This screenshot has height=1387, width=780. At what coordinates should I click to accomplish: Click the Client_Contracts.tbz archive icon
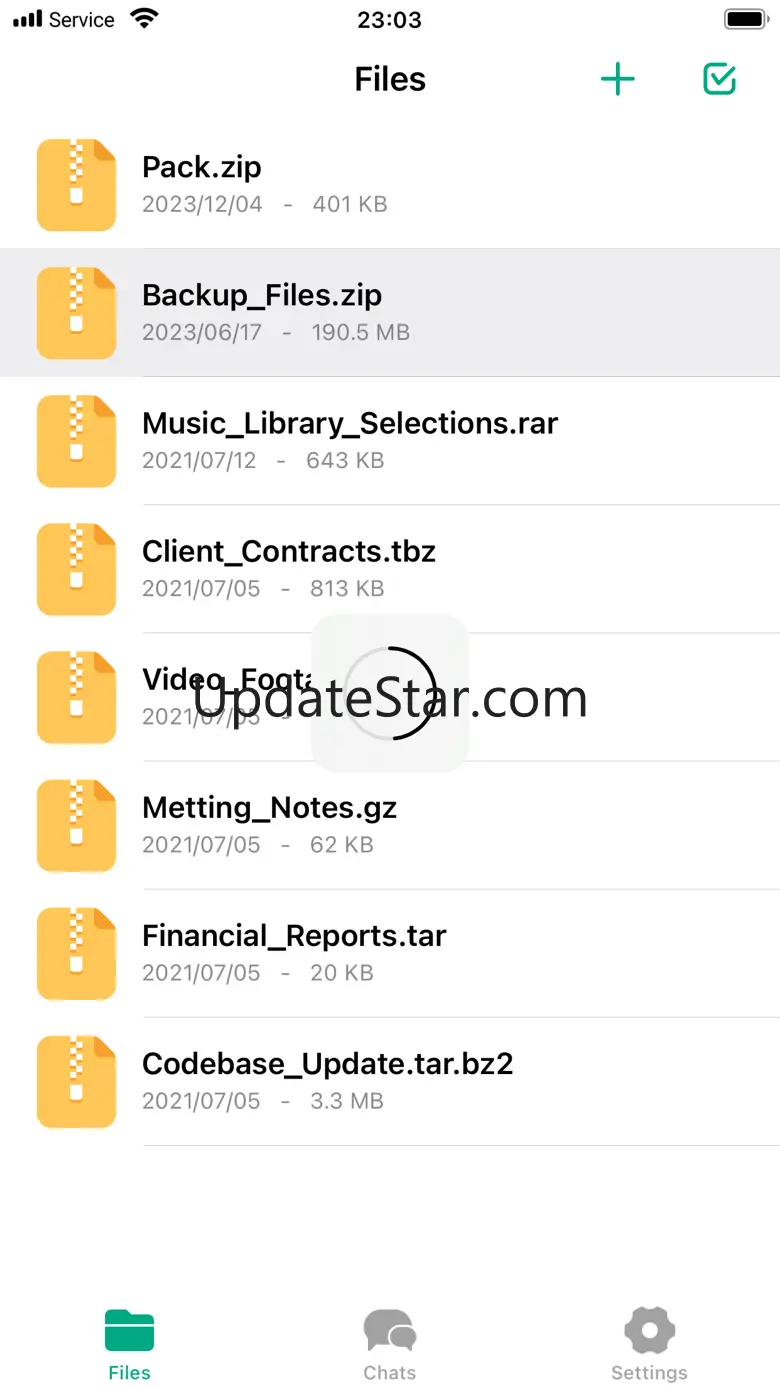[x=77, y=569]
